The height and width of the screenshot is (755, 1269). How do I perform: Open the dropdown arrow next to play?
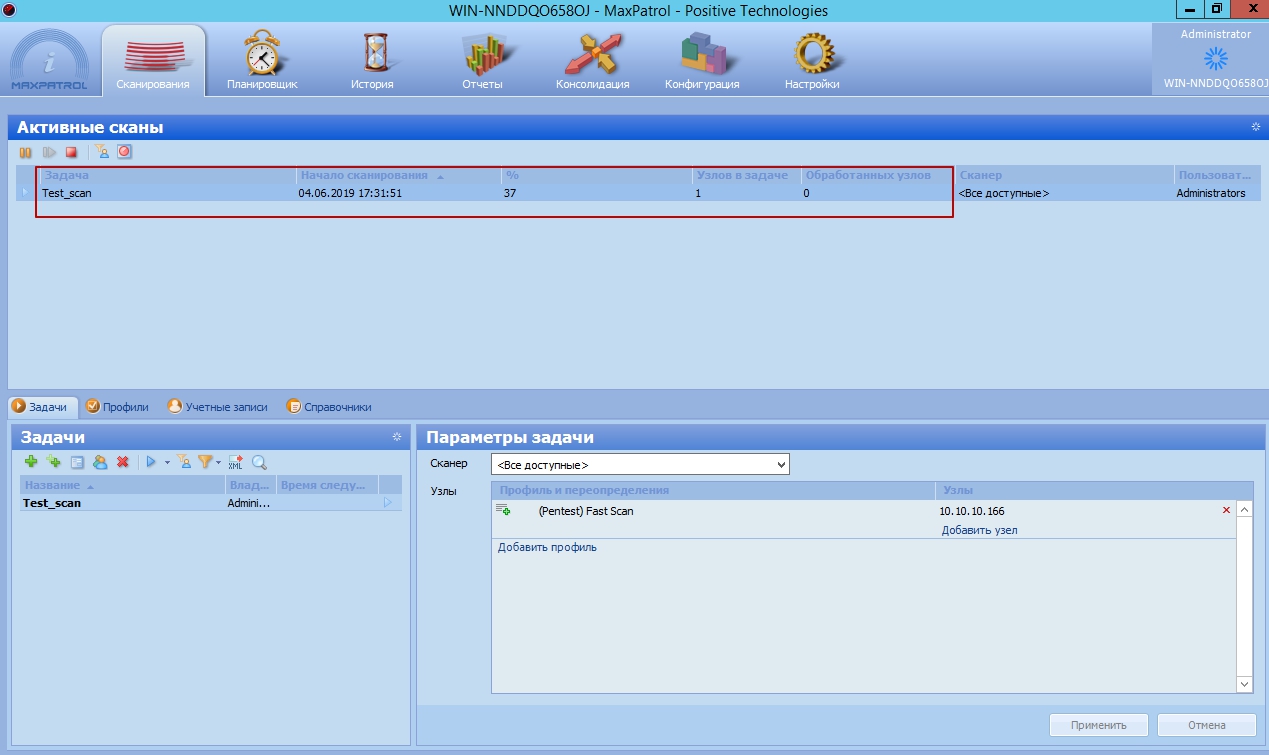(167, 462)
